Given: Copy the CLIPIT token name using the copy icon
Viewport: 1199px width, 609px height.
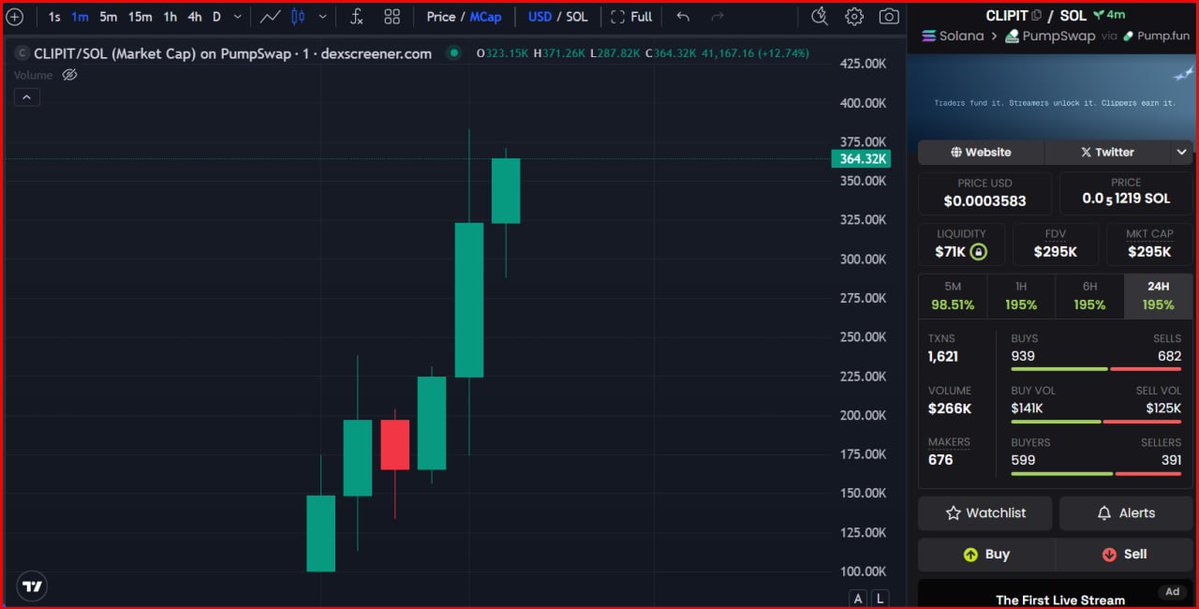Looking at the screenshot, I should pos(1036,15).
